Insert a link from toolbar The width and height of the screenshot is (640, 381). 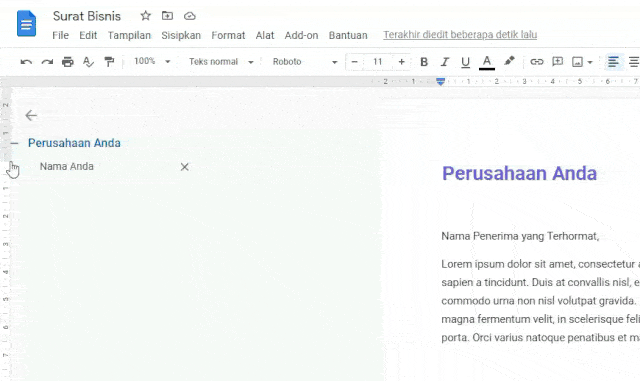(536, 62)
